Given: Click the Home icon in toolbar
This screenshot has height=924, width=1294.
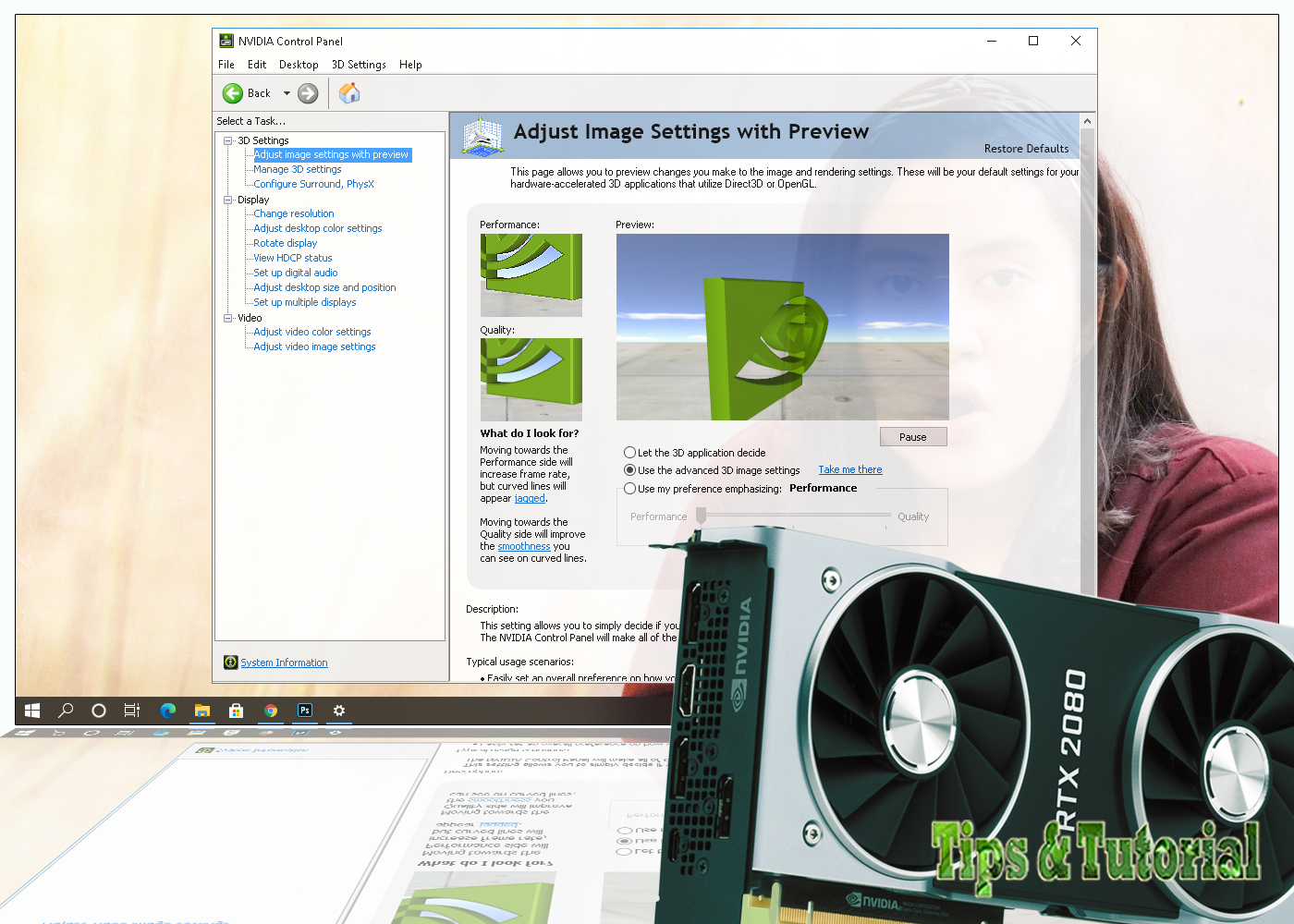Looking at the screenshot, I should pos(349,93).
